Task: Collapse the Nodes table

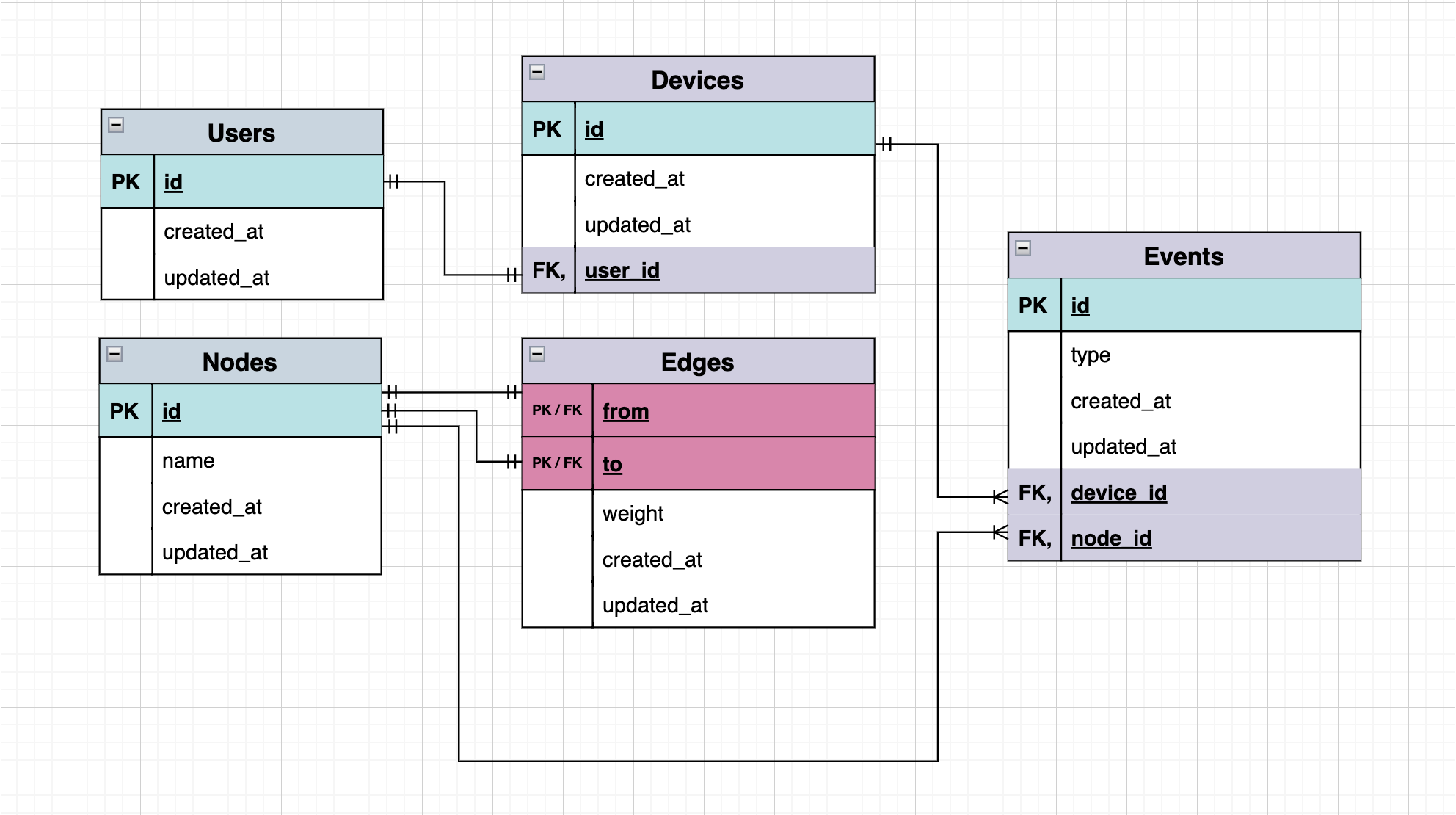Action: click(x=114, y=354)
